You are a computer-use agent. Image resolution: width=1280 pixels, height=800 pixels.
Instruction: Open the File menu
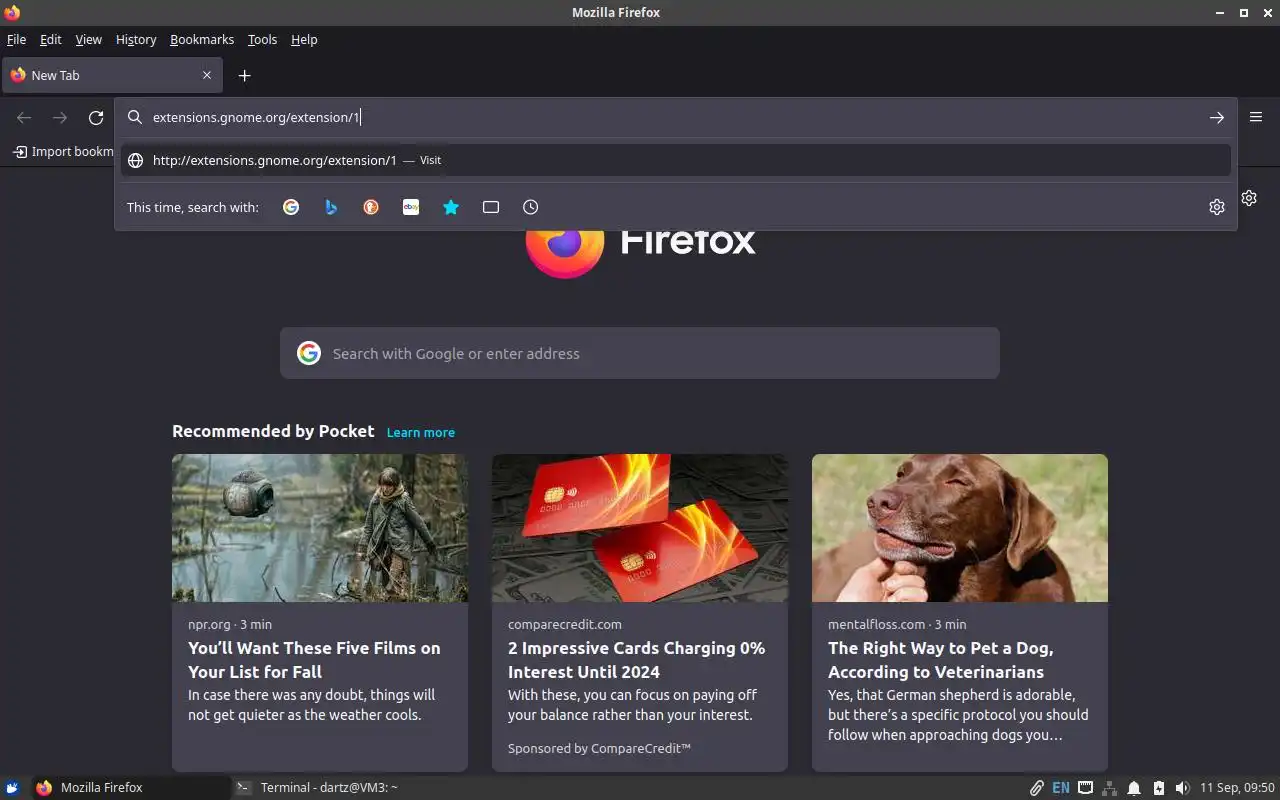16,39
